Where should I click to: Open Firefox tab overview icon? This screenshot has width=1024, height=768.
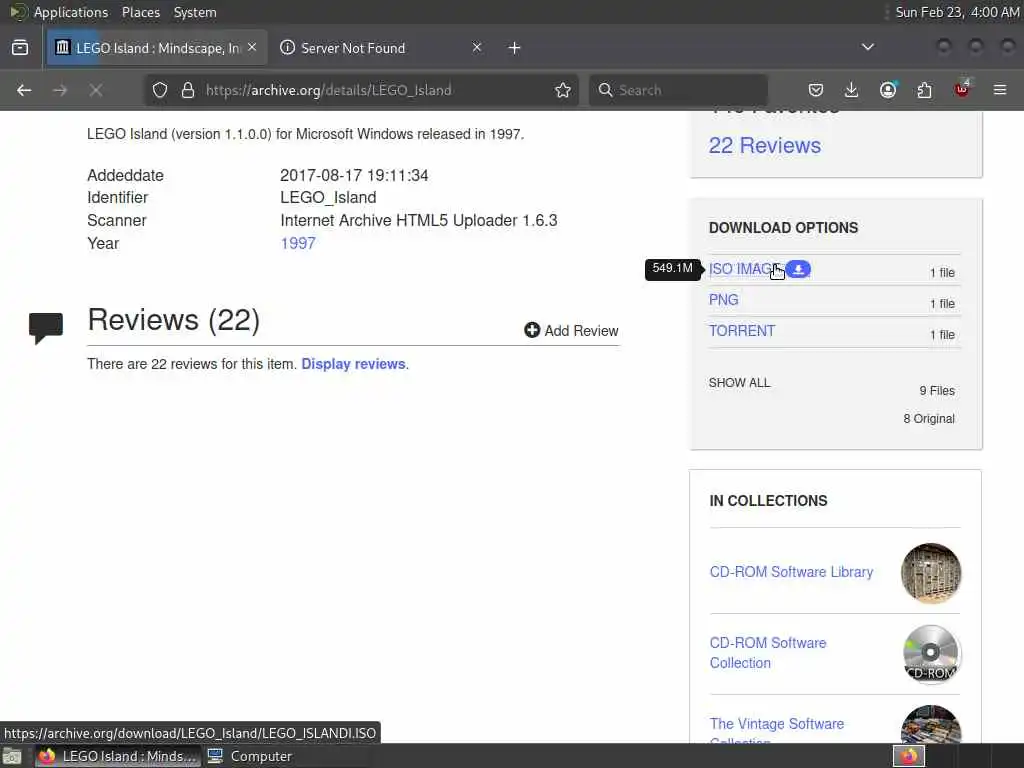coord(20,48)
